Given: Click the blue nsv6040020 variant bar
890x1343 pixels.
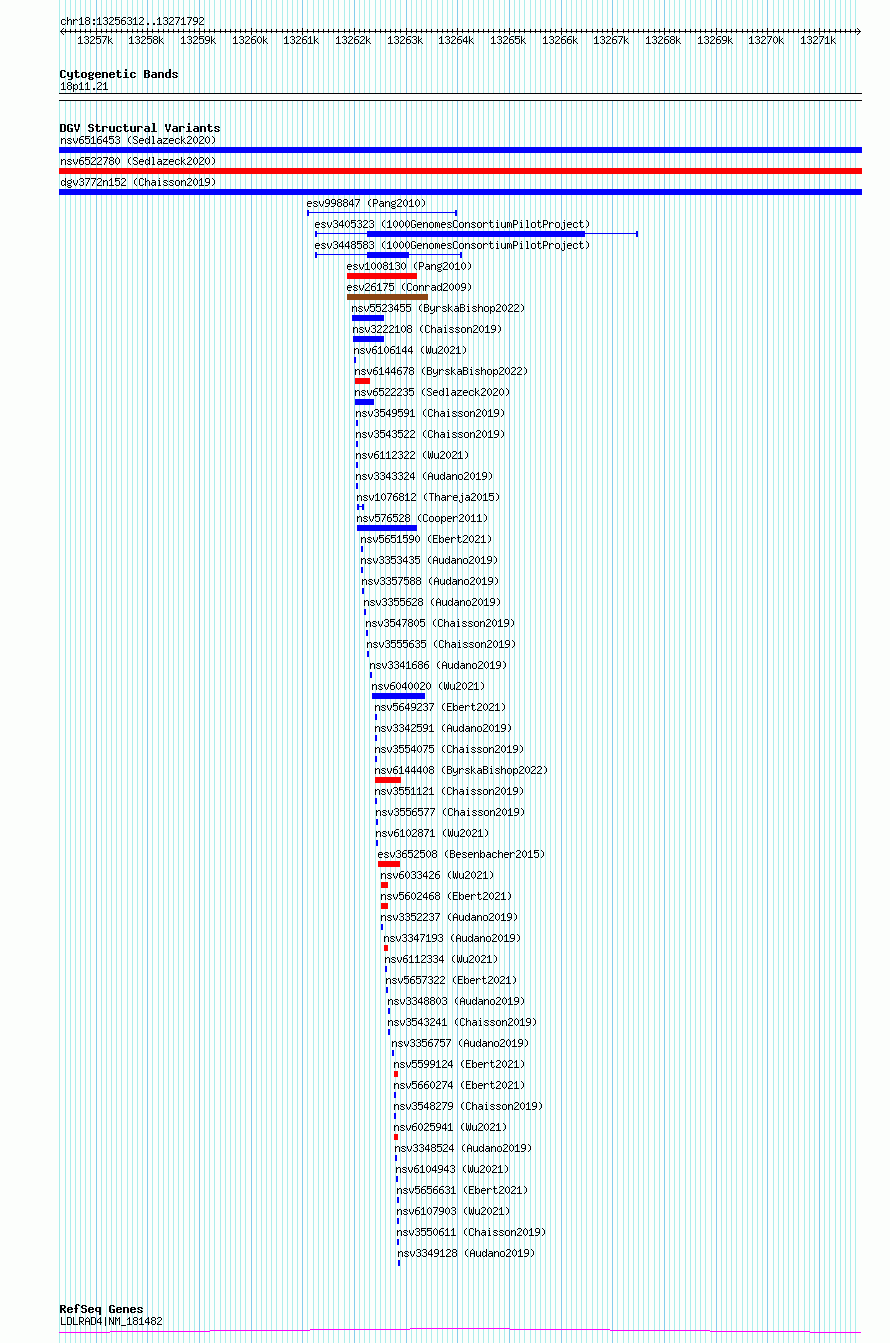Looking at the screenshot, I should pyautogui.click(x=398, y=696).
